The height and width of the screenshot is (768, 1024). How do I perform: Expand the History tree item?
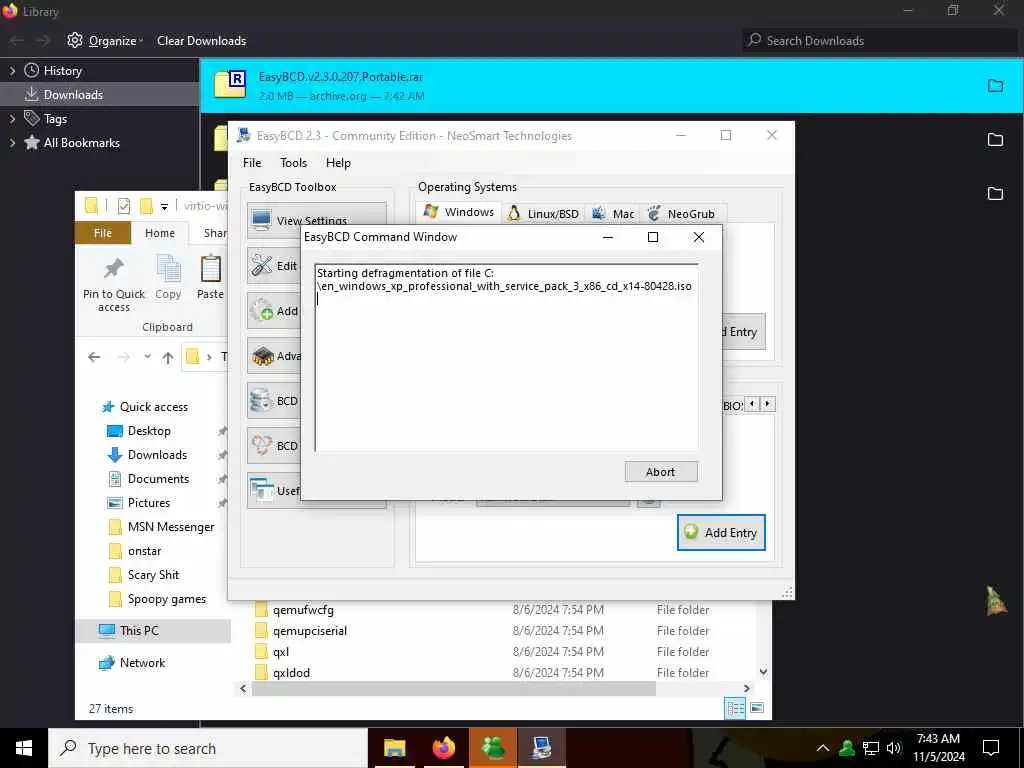12,71
